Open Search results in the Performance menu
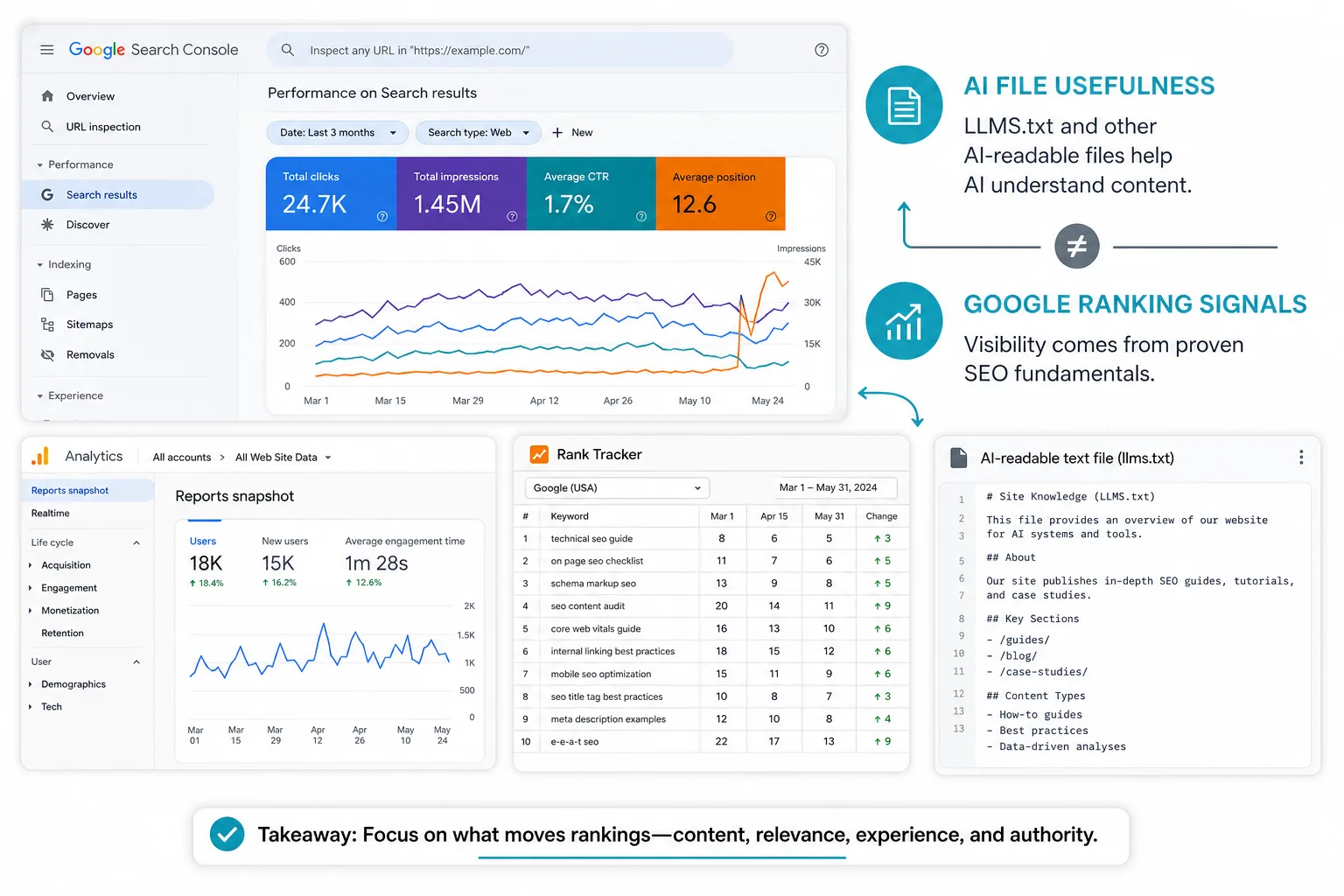This screenshot has width=1344, height=896. click(117, 194)
